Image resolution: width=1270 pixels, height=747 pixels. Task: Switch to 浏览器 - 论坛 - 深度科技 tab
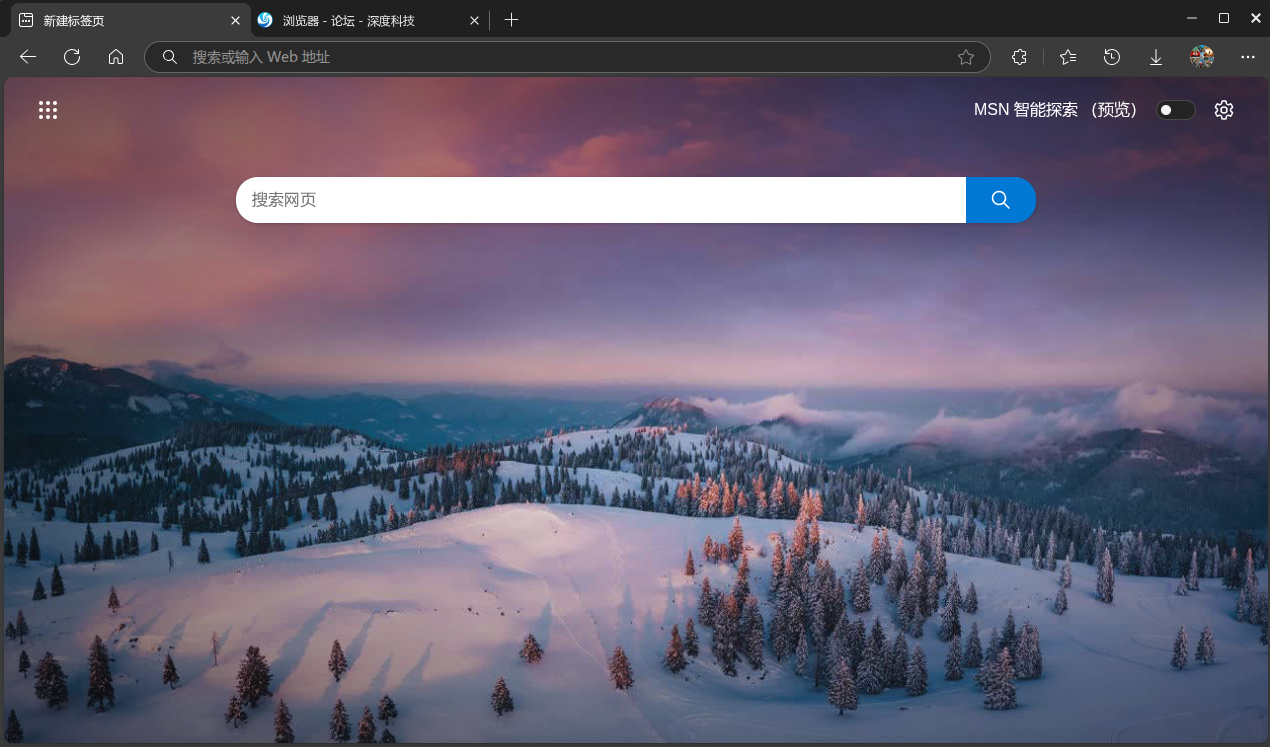(369, 20)
